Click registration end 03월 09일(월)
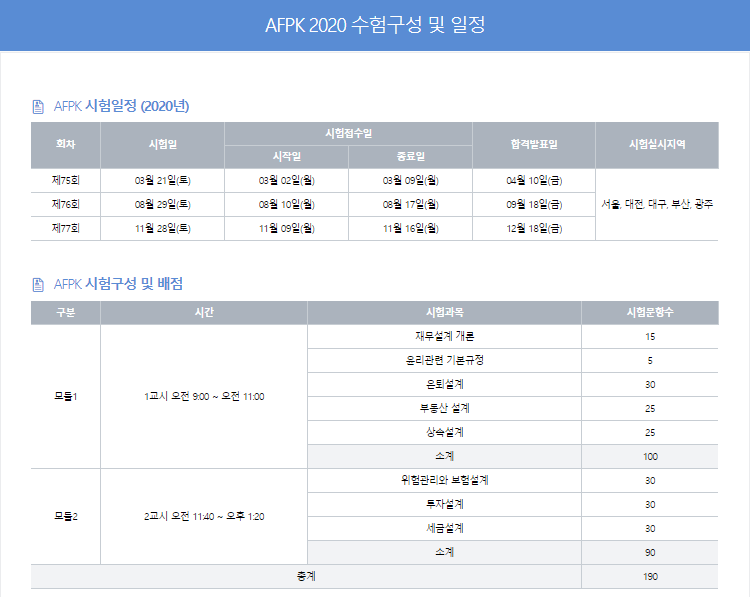Screen dimensions: 750x597 [410, 180]
